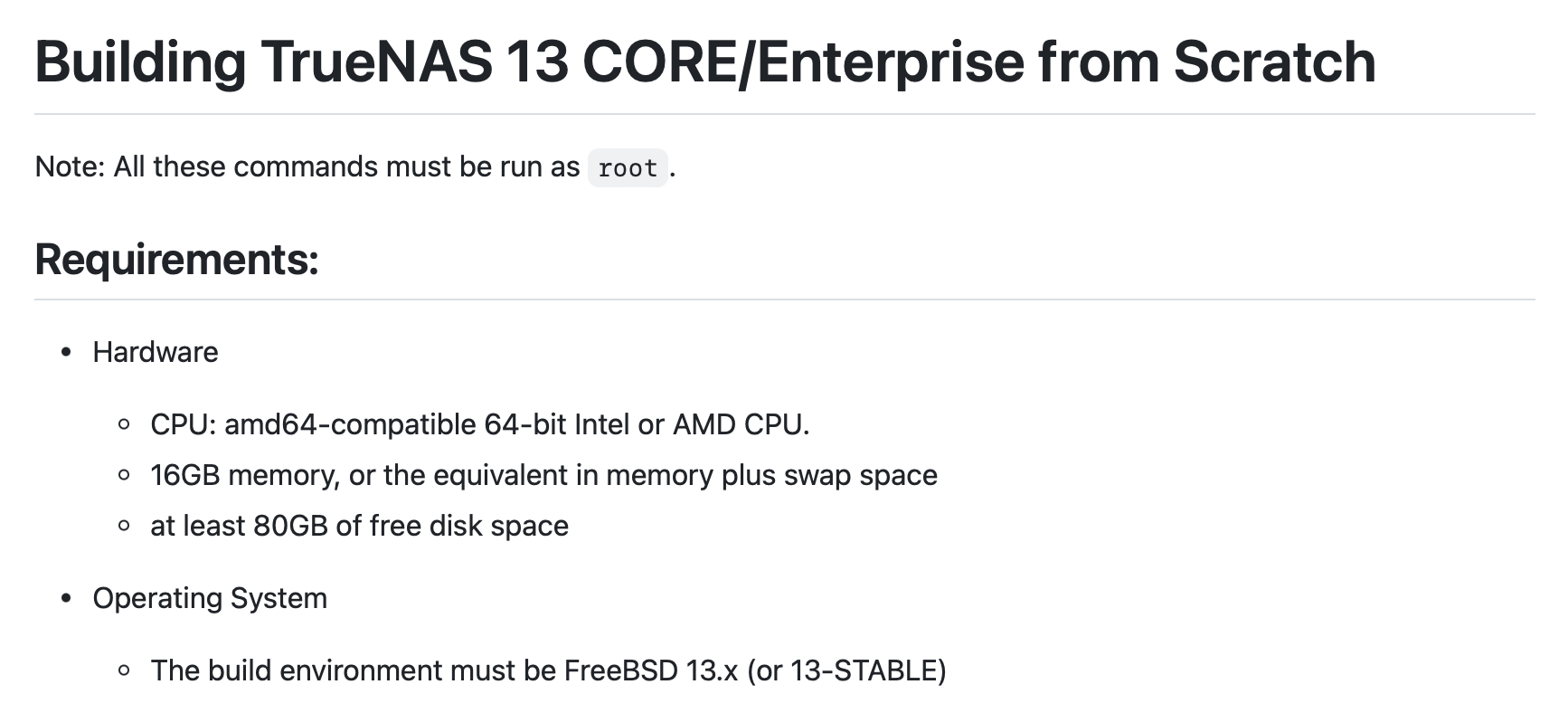This screenshot has height=713, width=1568.
Task: Click "16GB" in the memory requirement line
Action: click(185, 475)
